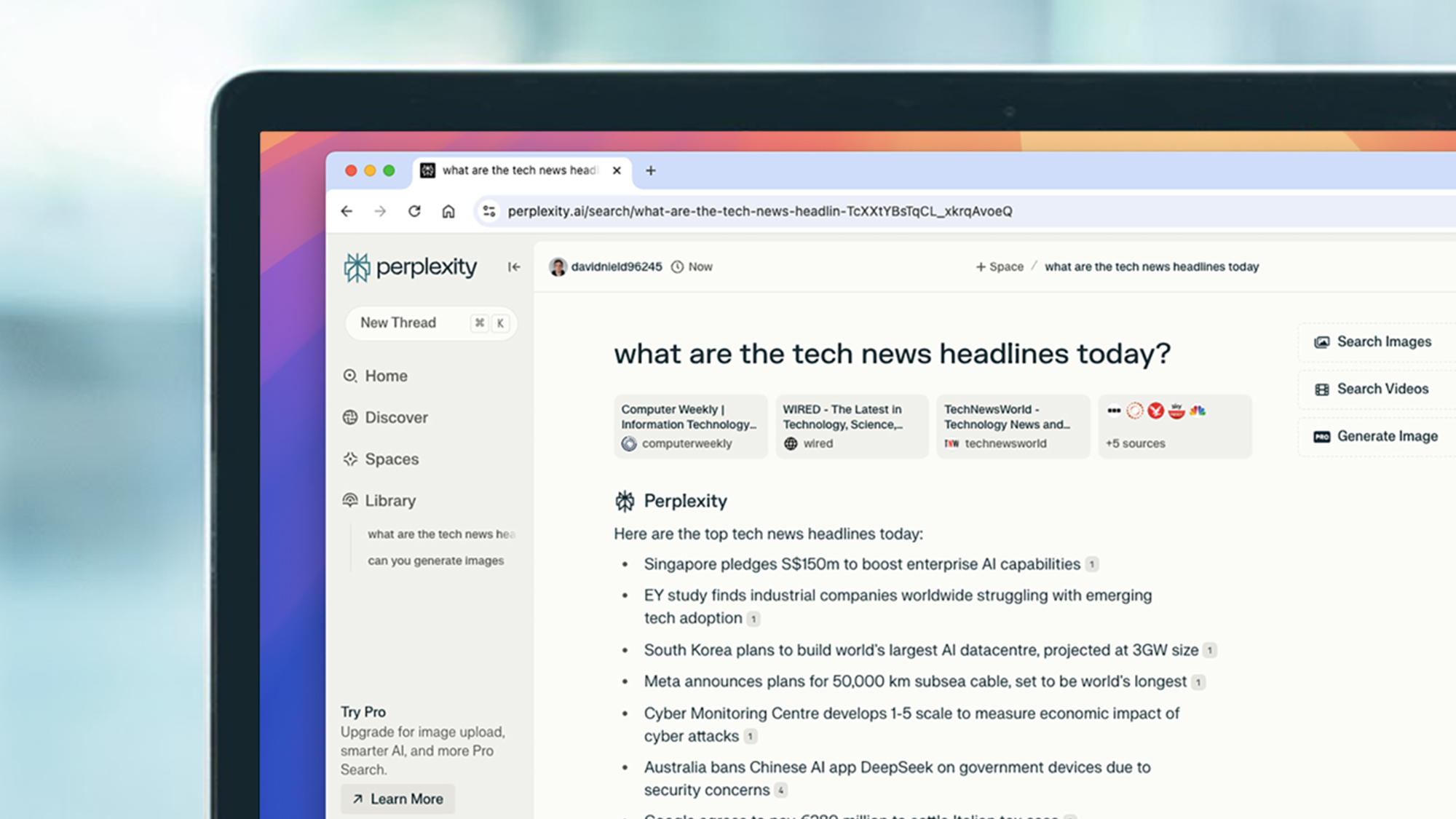Click the clock icon next to Now
Screen dimensions: 1456x819
click(x=677, y=267)
